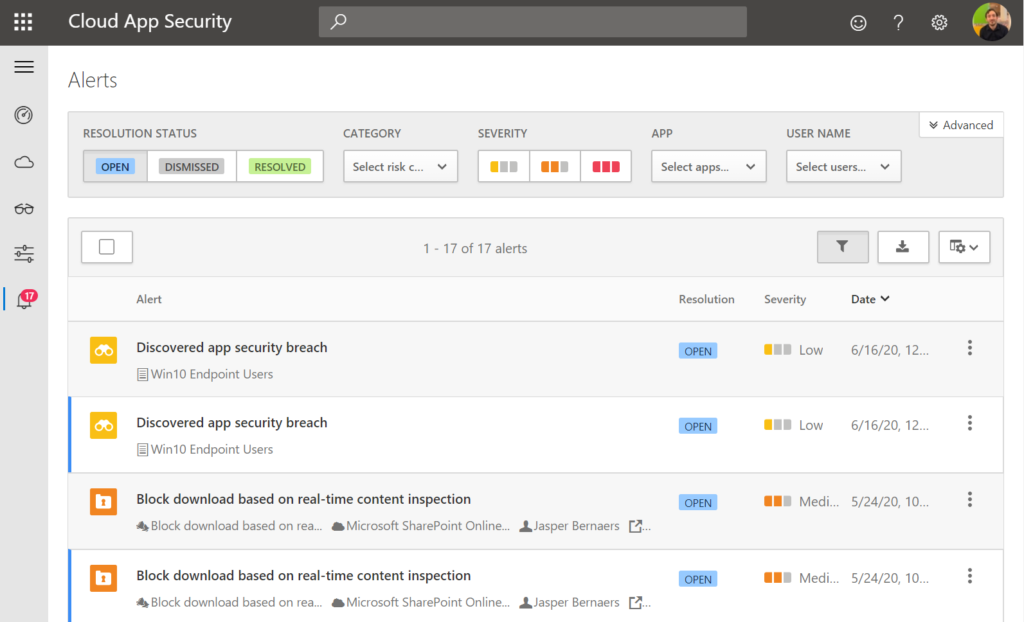1024x622 pixels.
Task: Open the table column settings dropdown
Action: pyautogui.click(x=964, y=247)
